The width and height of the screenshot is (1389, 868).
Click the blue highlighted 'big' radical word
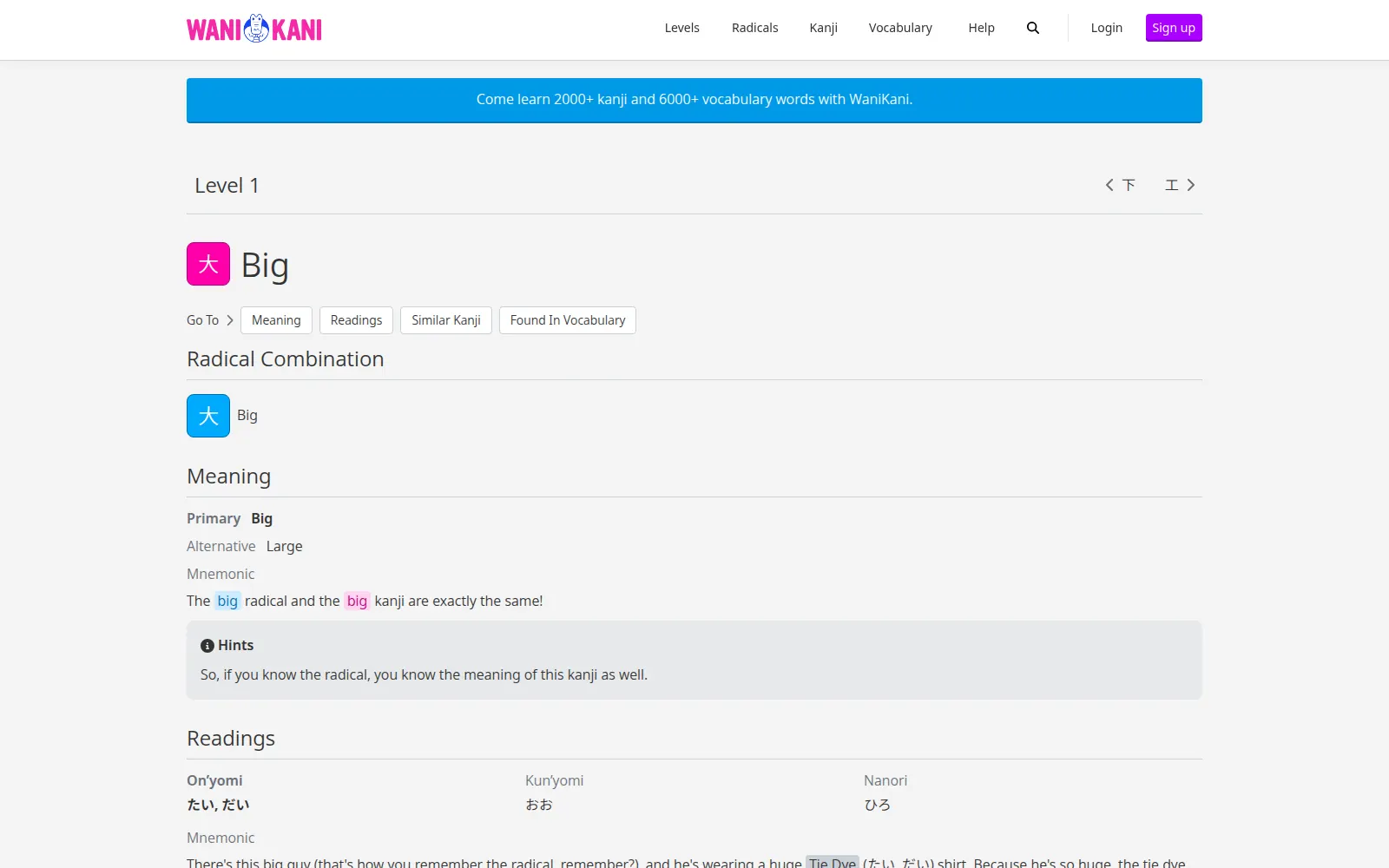click(x=227, y=601)
